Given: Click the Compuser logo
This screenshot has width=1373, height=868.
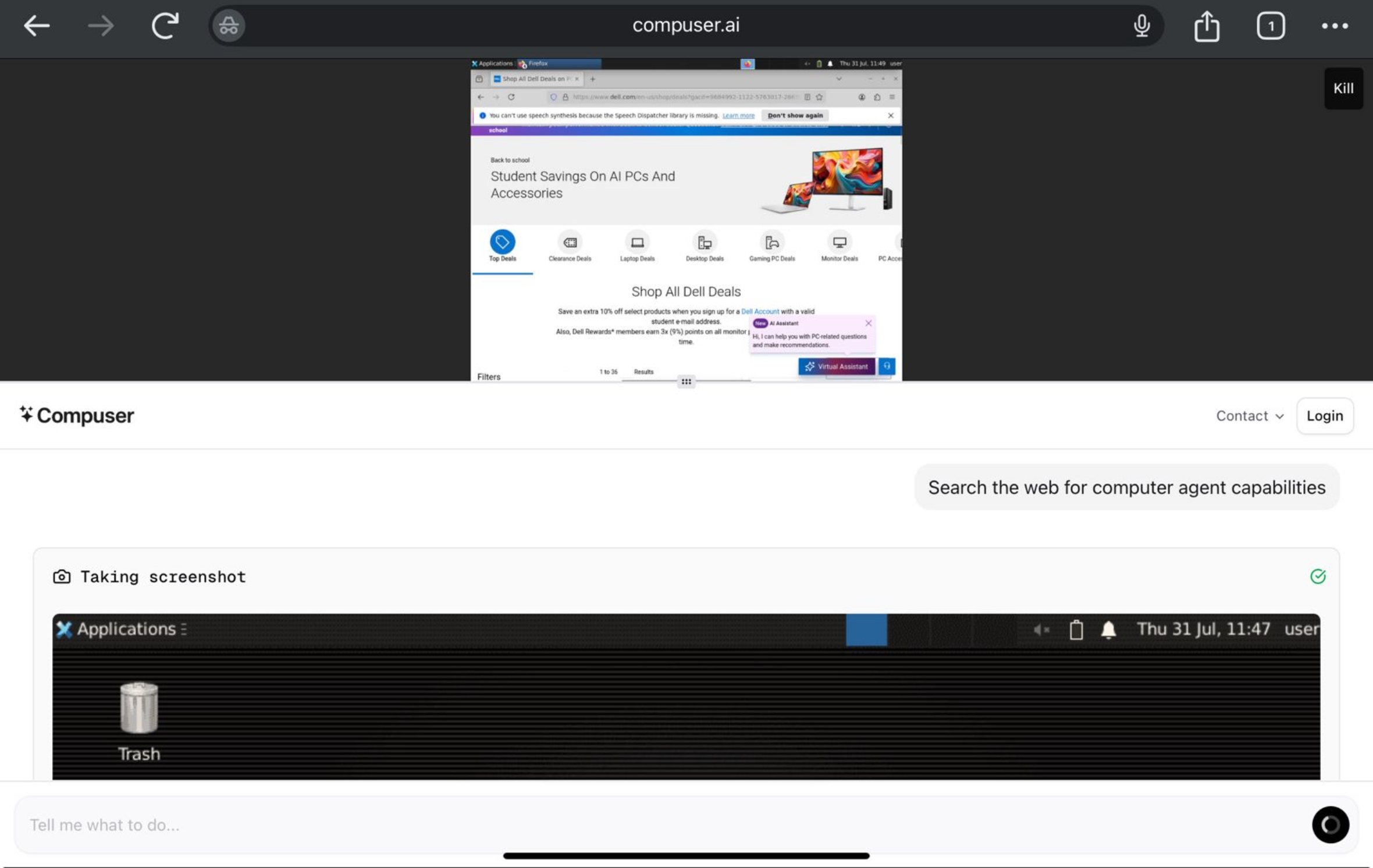Looking at the screenshot, I should tap(77, 415).
